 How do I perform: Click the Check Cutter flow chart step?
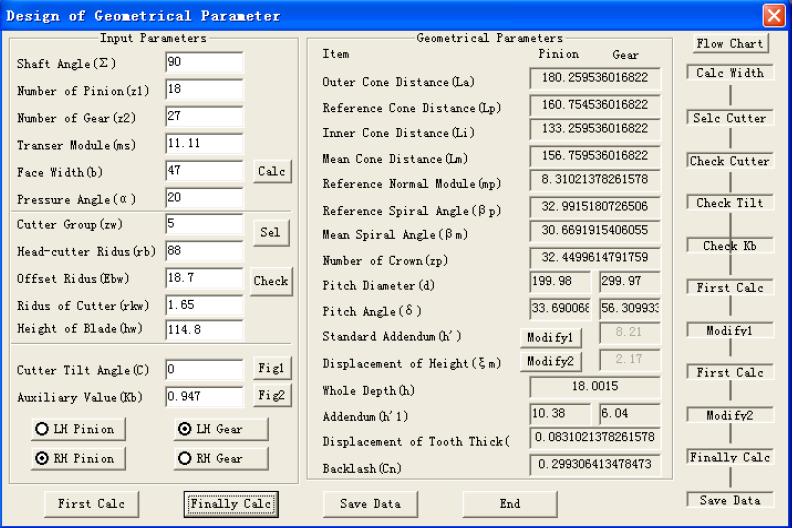pos(730,161)
